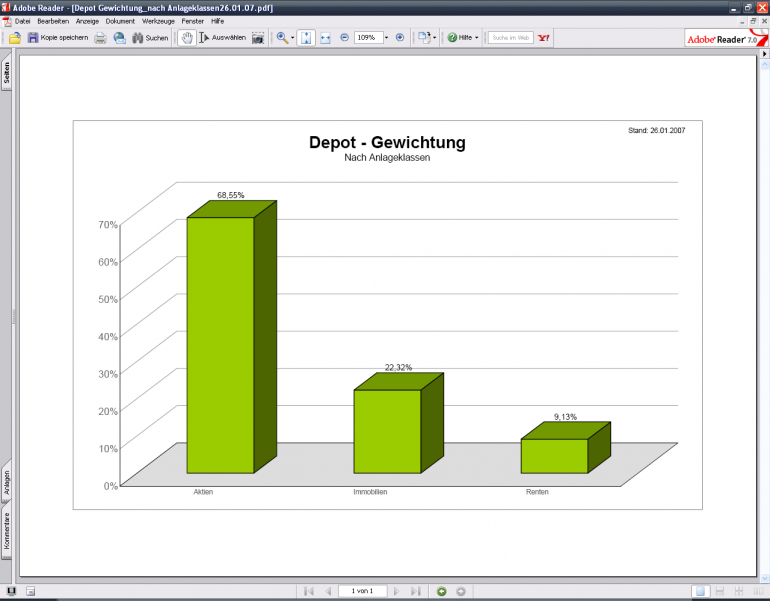This screenshot has width=770, height=601.
Task: Open the Bearbeiten menu
Action: 53,21
